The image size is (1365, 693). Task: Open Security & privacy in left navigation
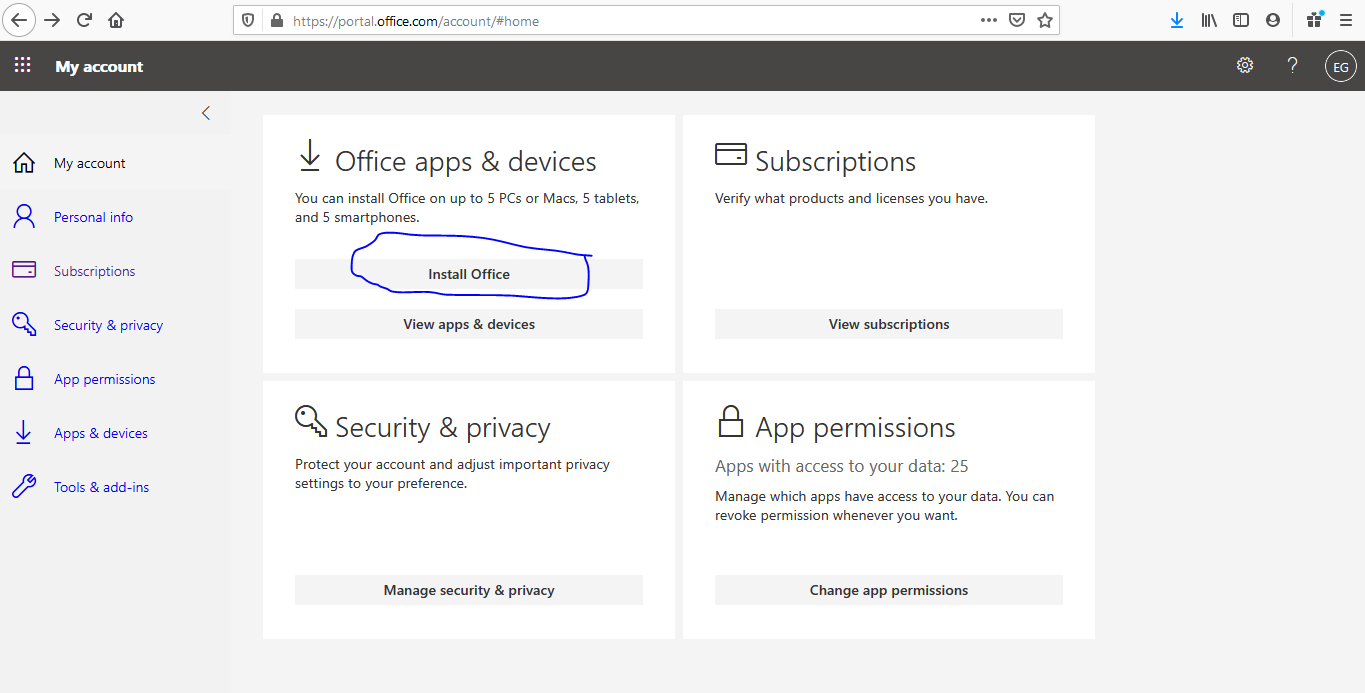[108, 325]
